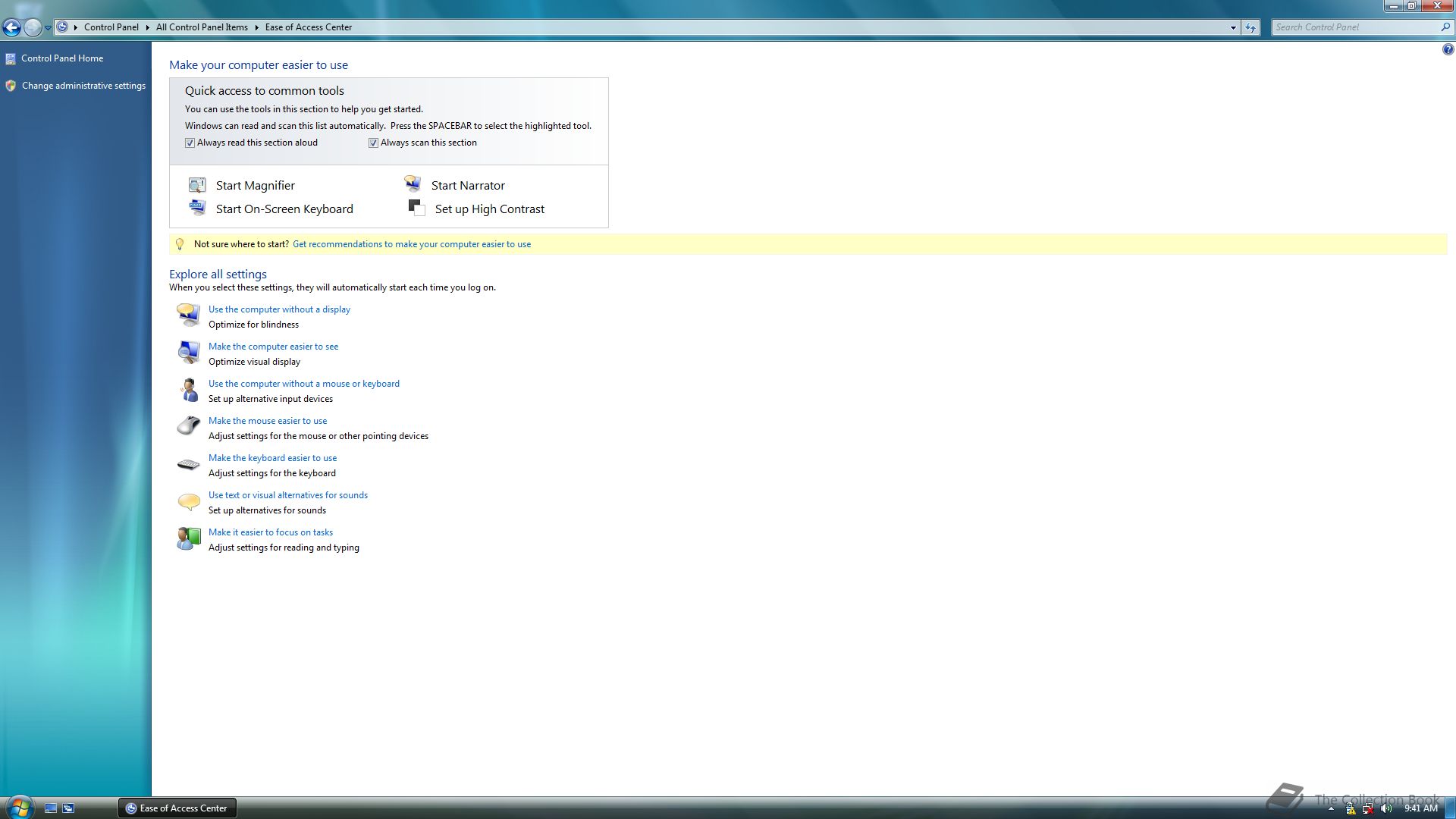This screenshot has width=1456, height=819.
Task: Click Set up High Contrast text
Action: point(490,209)
